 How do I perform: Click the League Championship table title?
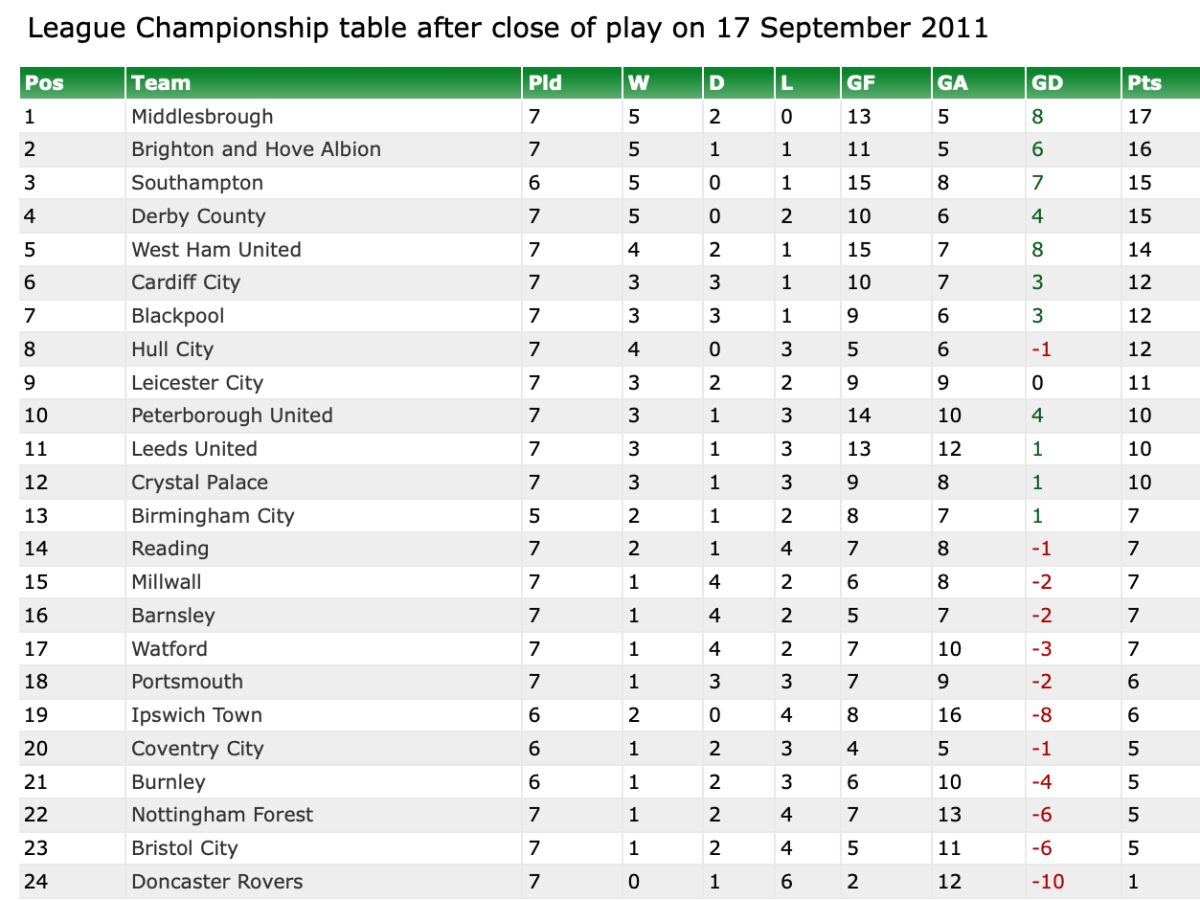pyautogui.click(x=507, y=28)
